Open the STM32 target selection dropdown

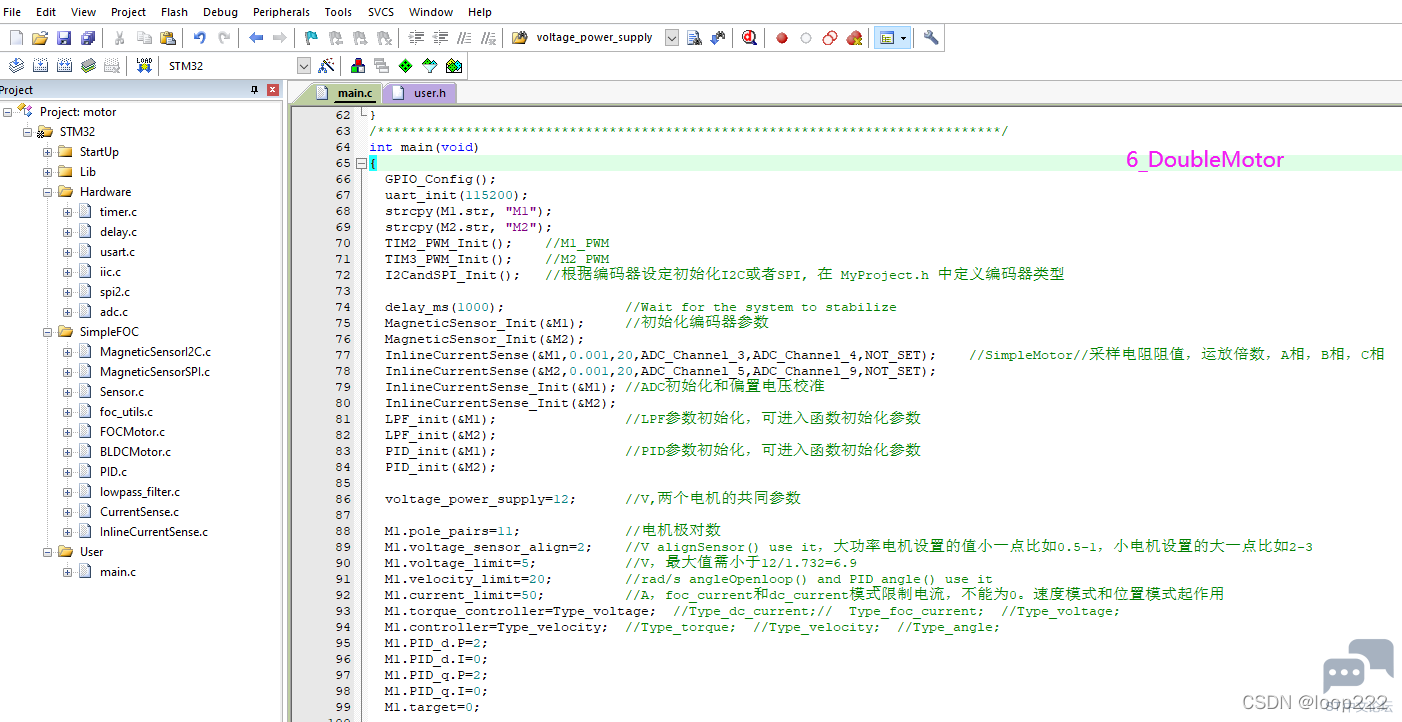304,66
